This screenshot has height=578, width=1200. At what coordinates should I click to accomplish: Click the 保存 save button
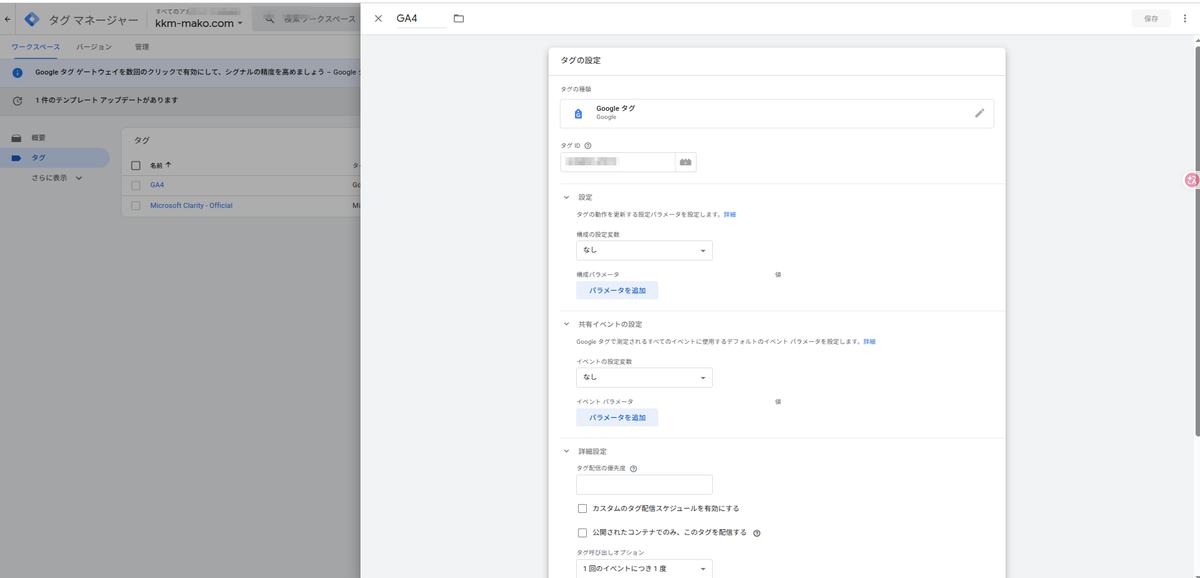1151,18
